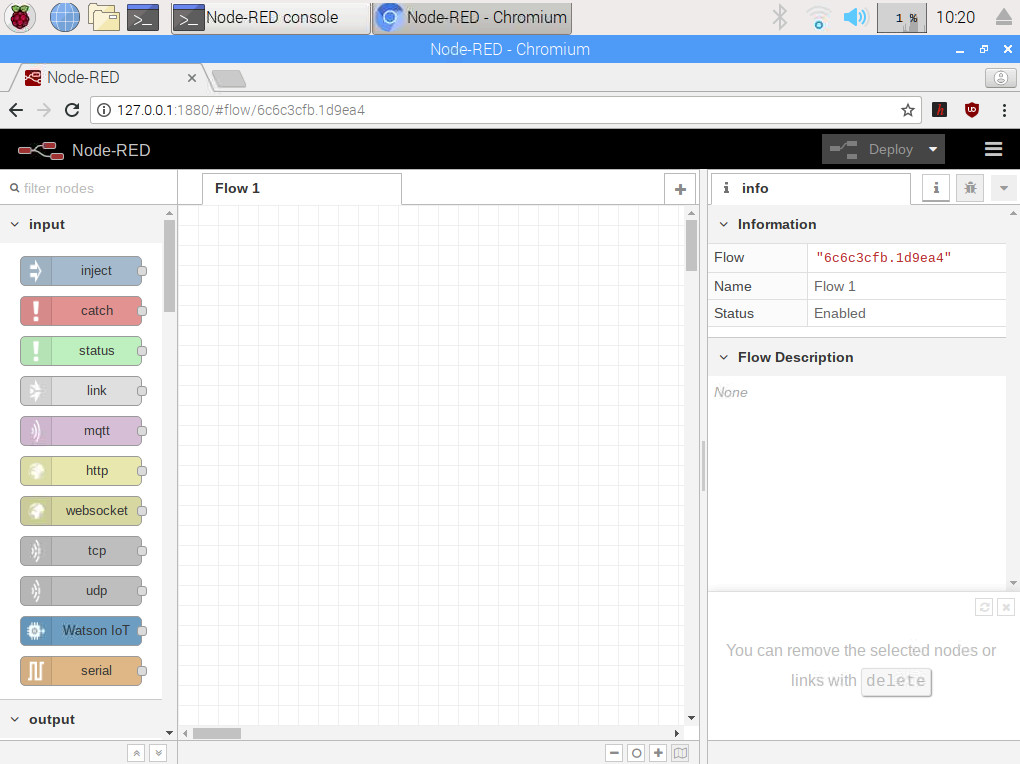Select the tcp input node
The image size is (1020, 764).
click(81, 551)
